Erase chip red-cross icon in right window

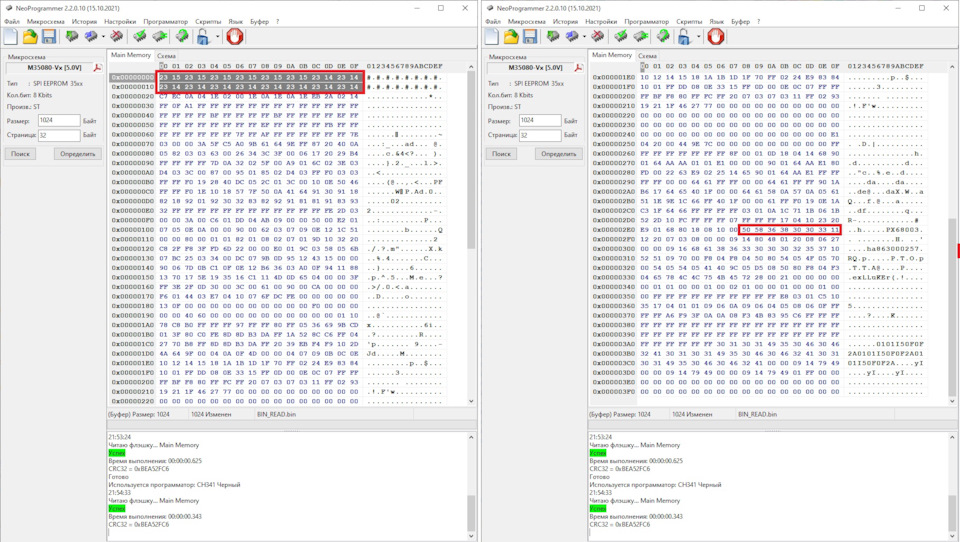pyautogui.click(x=598, y=37)
